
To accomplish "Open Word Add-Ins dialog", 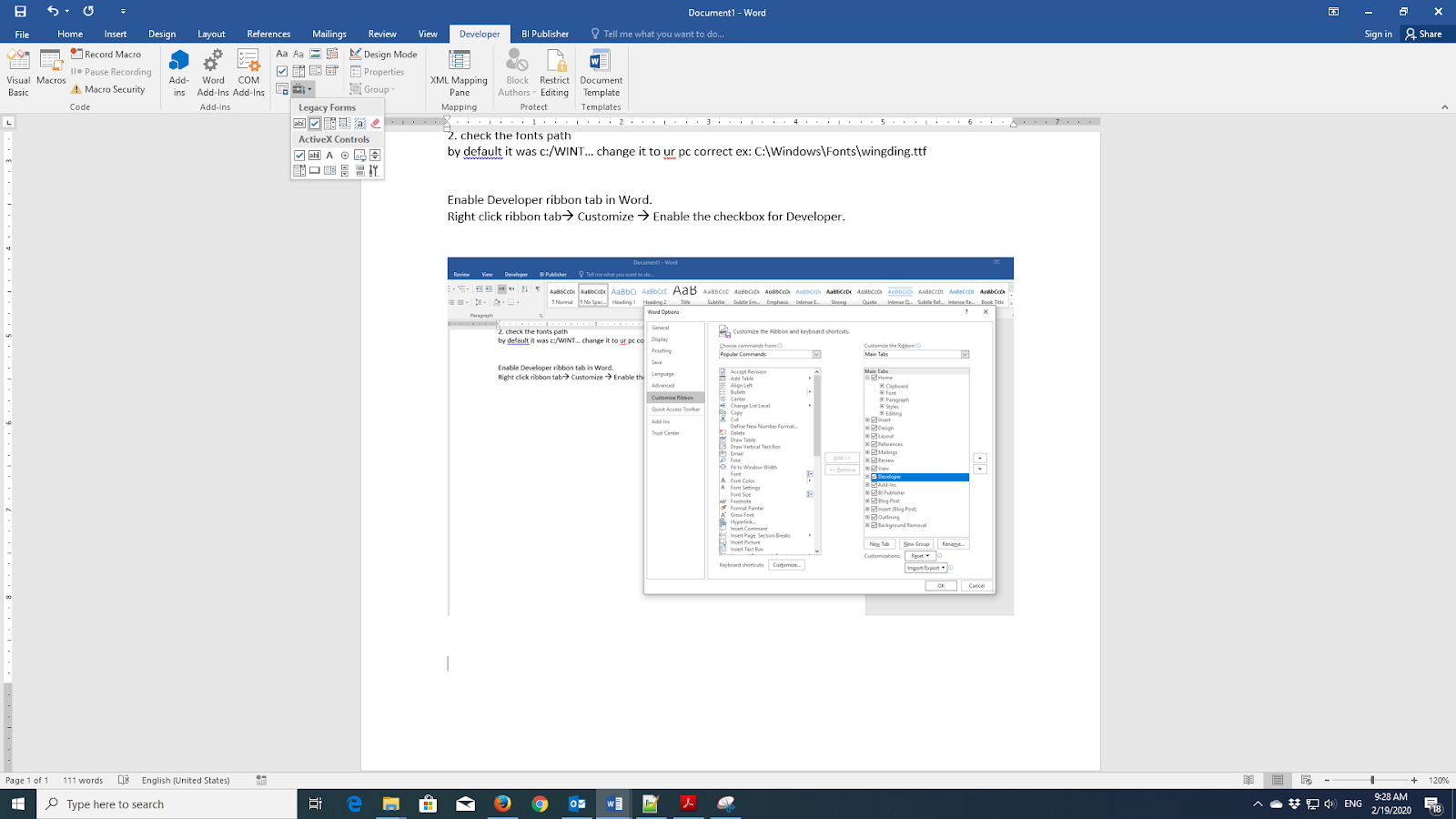I will coord(213,73).
